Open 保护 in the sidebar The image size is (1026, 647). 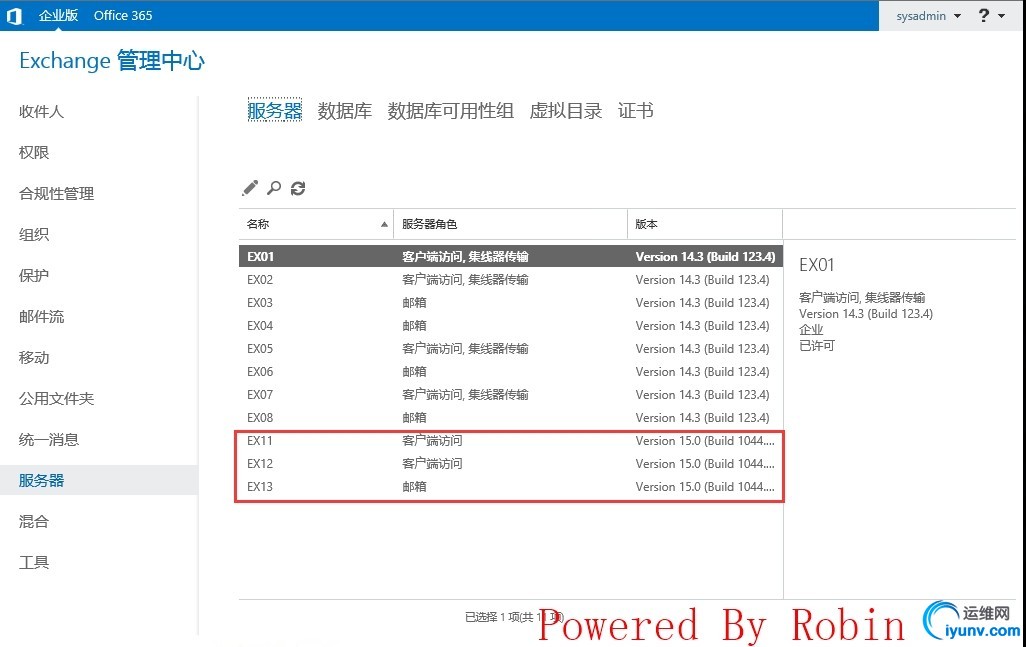tap(34, 275)
